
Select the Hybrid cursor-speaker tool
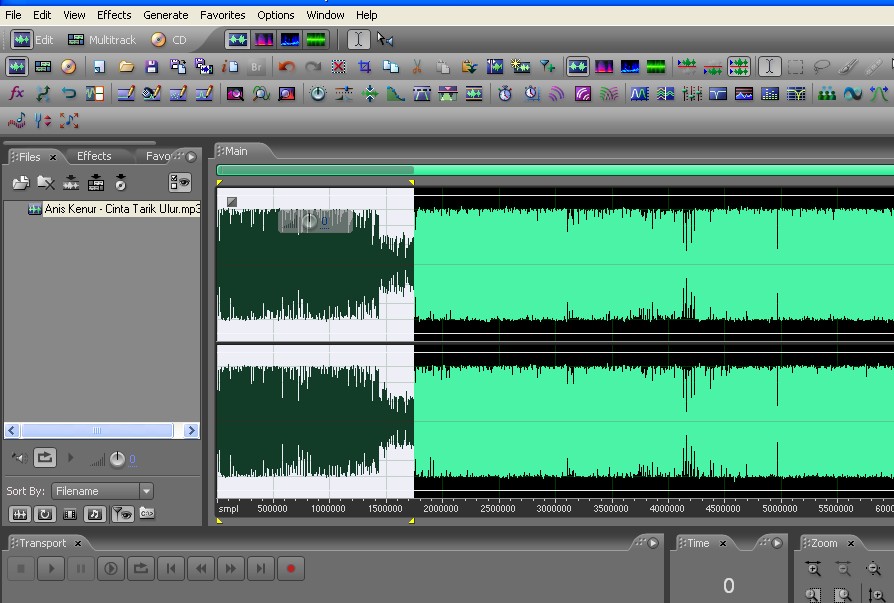click(x=385, y=39)
